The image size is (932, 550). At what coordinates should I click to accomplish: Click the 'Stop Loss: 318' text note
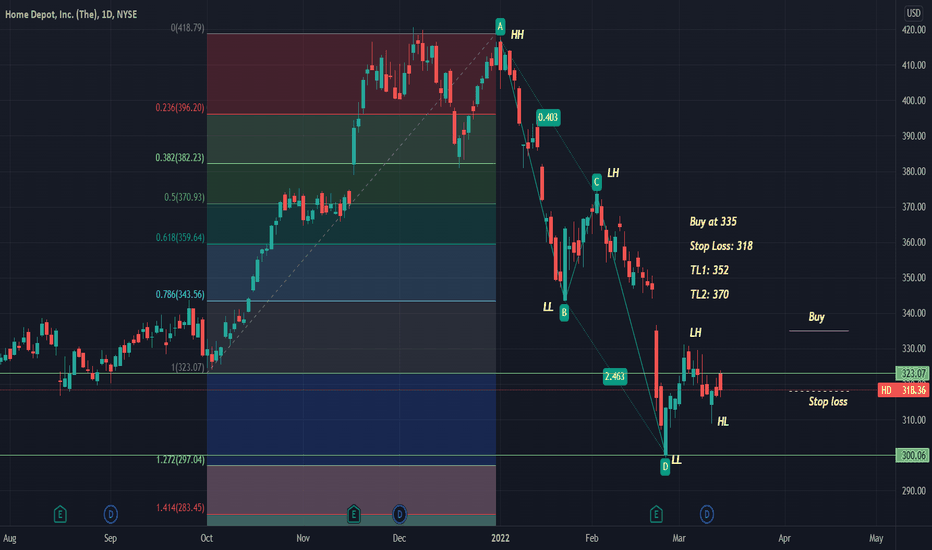tap(721, 246)
